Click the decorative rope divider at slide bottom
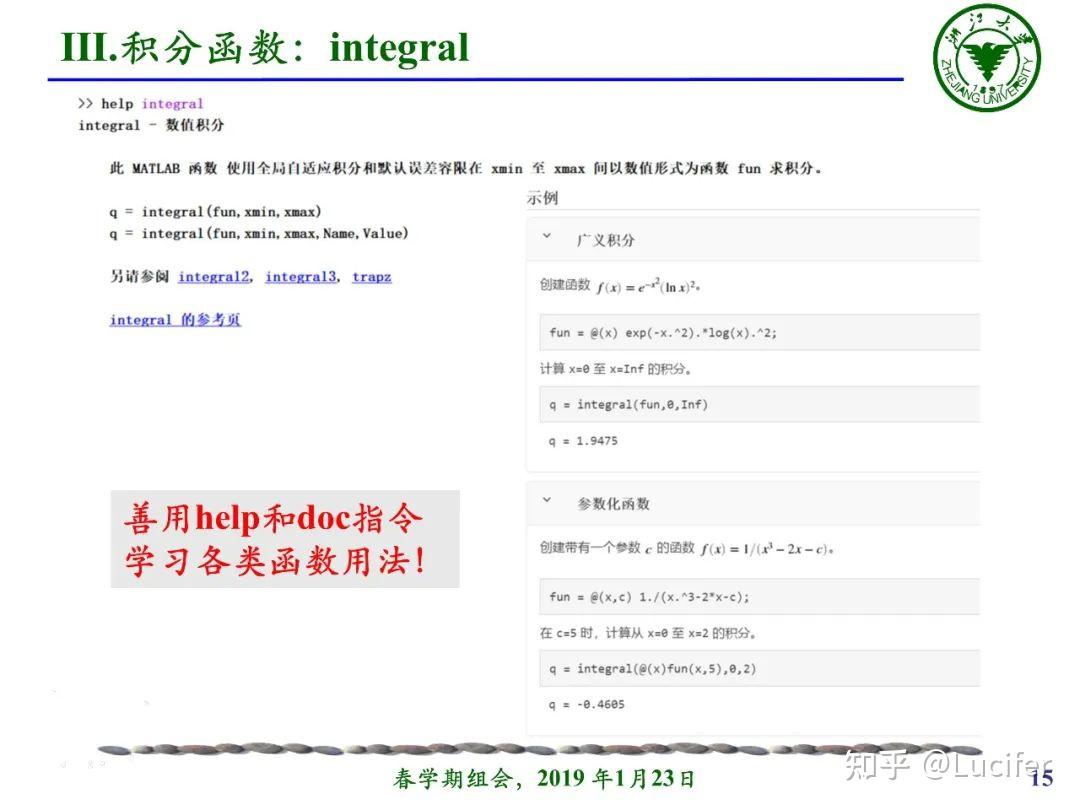Image resolution: width=1080 pixels, height=810 pixels. [540, 746]
